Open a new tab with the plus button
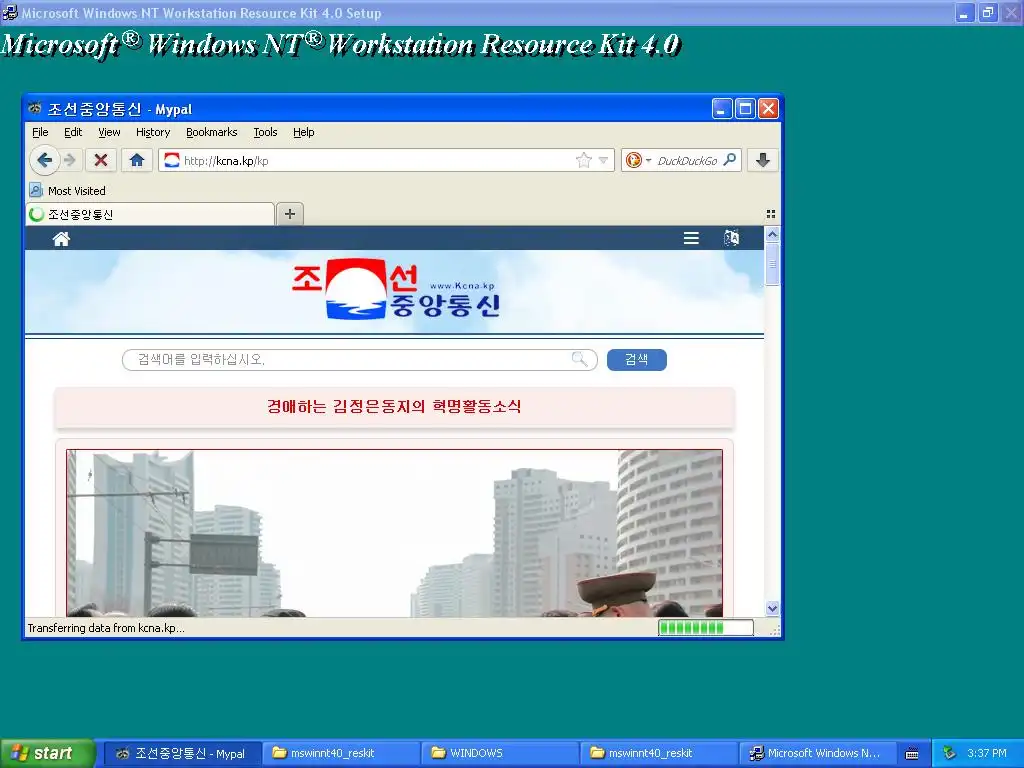 point(290,214)
